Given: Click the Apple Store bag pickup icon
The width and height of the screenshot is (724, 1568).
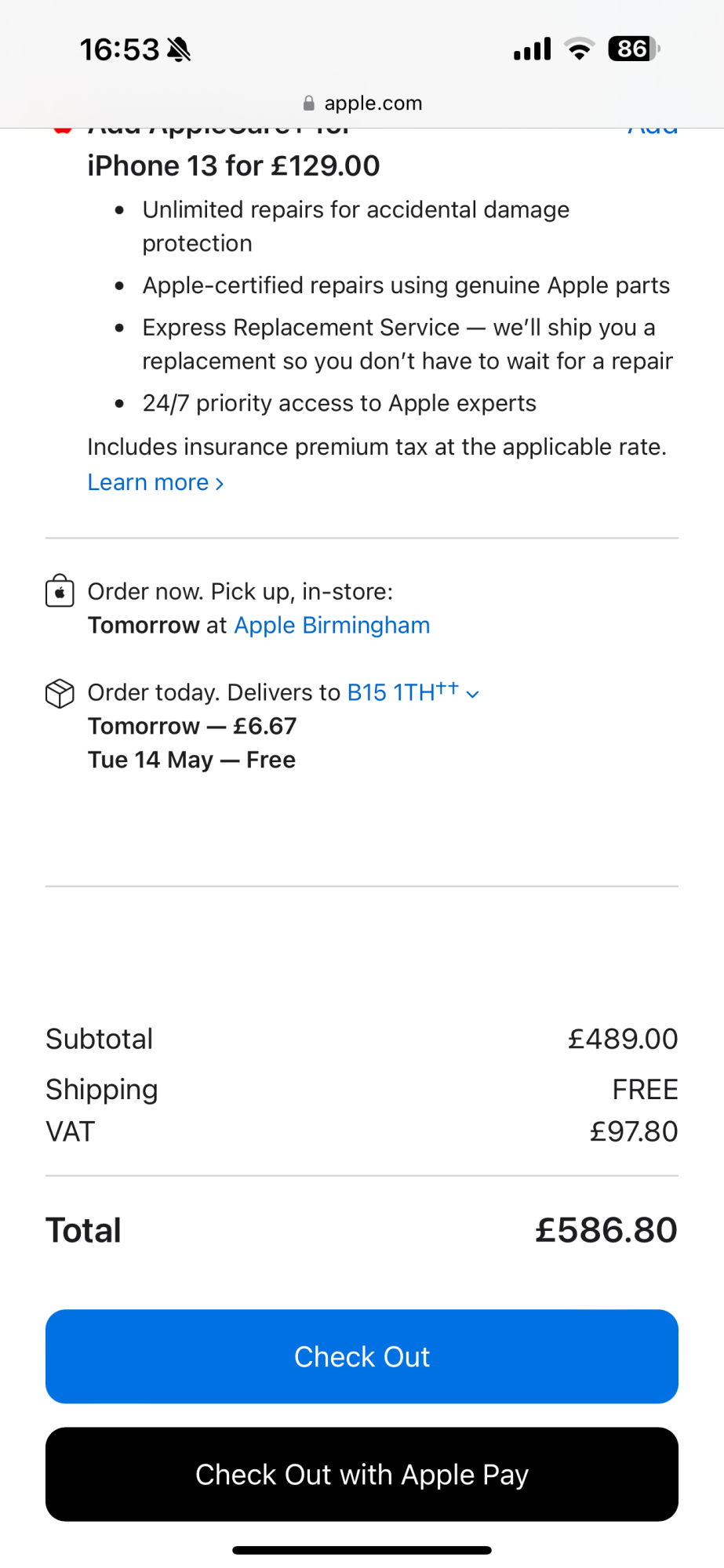Looking at the screenshot, I should coord(60,591).
